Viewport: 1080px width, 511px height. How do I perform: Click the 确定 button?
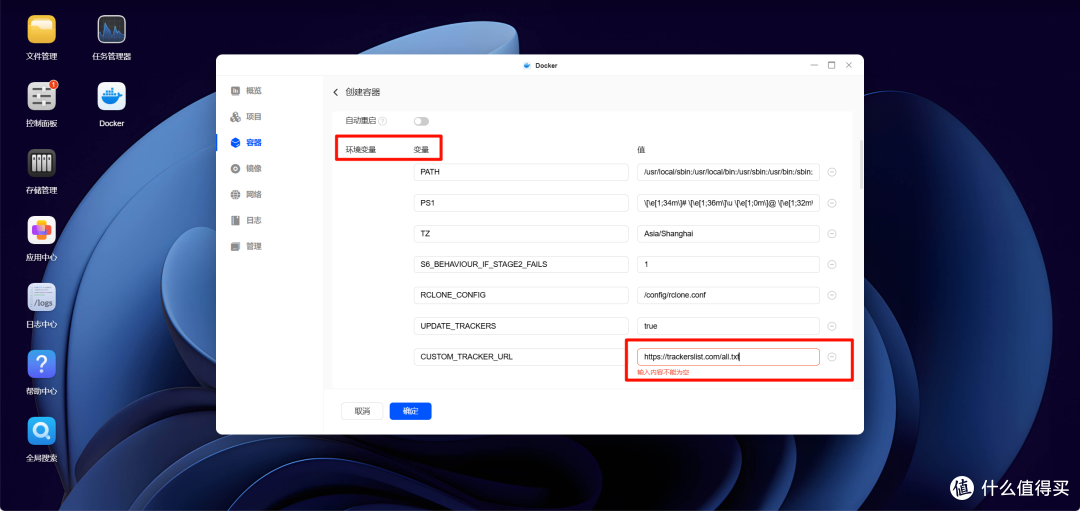tap(411, 411)
